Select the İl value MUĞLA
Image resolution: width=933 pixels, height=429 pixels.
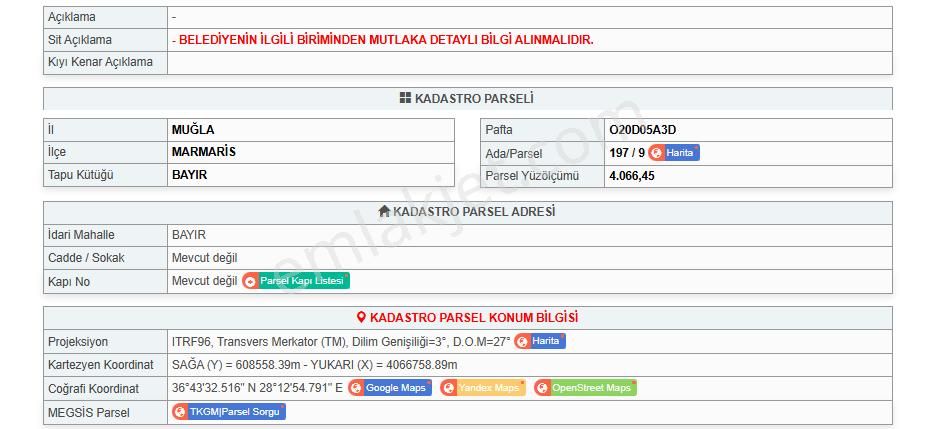tap(193, 130)
